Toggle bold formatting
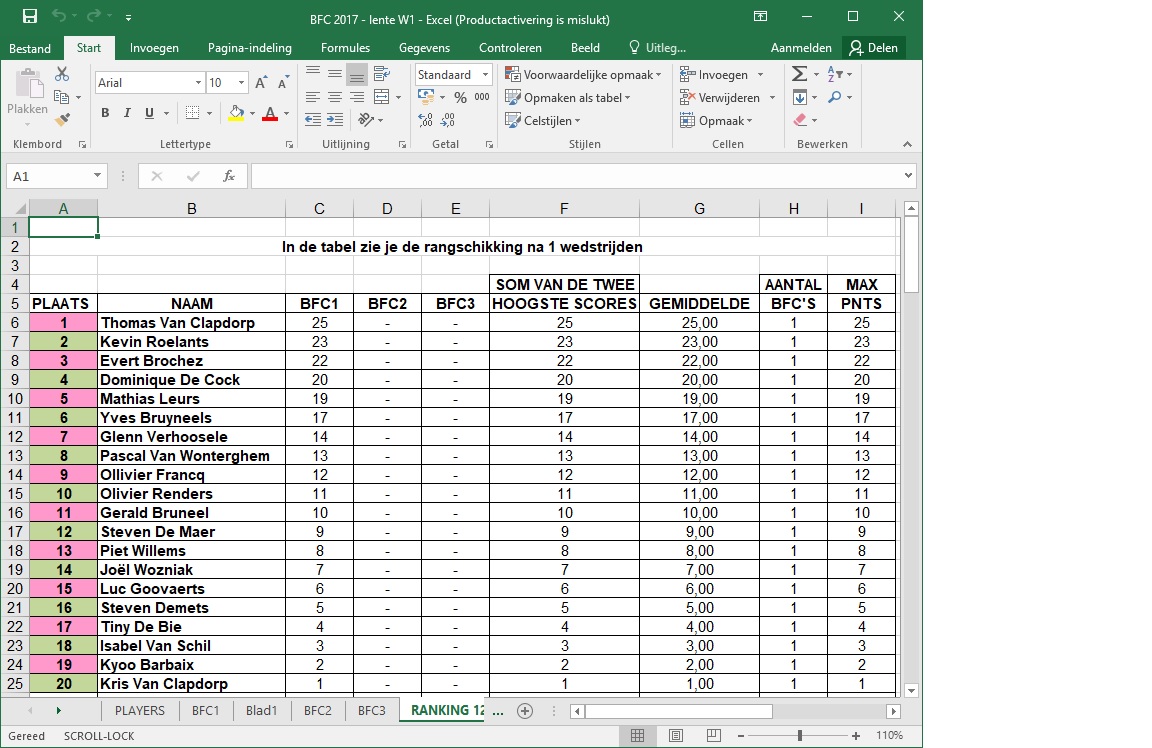1152x748 pixels. pyautogui.click(x=105, y=113)
